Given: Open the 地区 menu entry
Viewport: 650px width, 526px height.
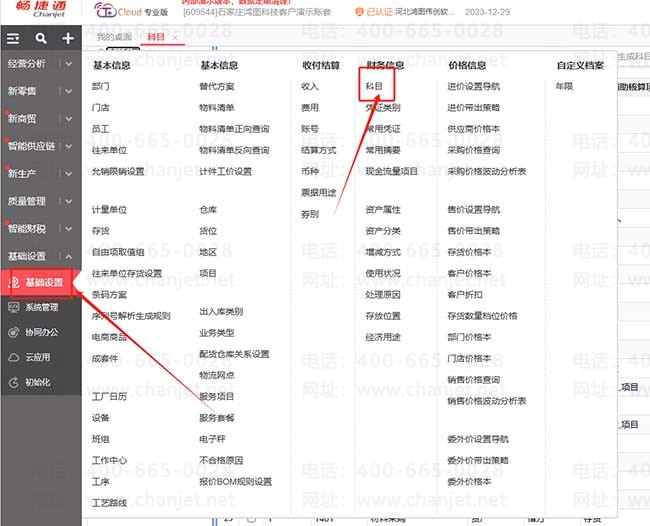Looking at the screenshot, I should point(208,252).
